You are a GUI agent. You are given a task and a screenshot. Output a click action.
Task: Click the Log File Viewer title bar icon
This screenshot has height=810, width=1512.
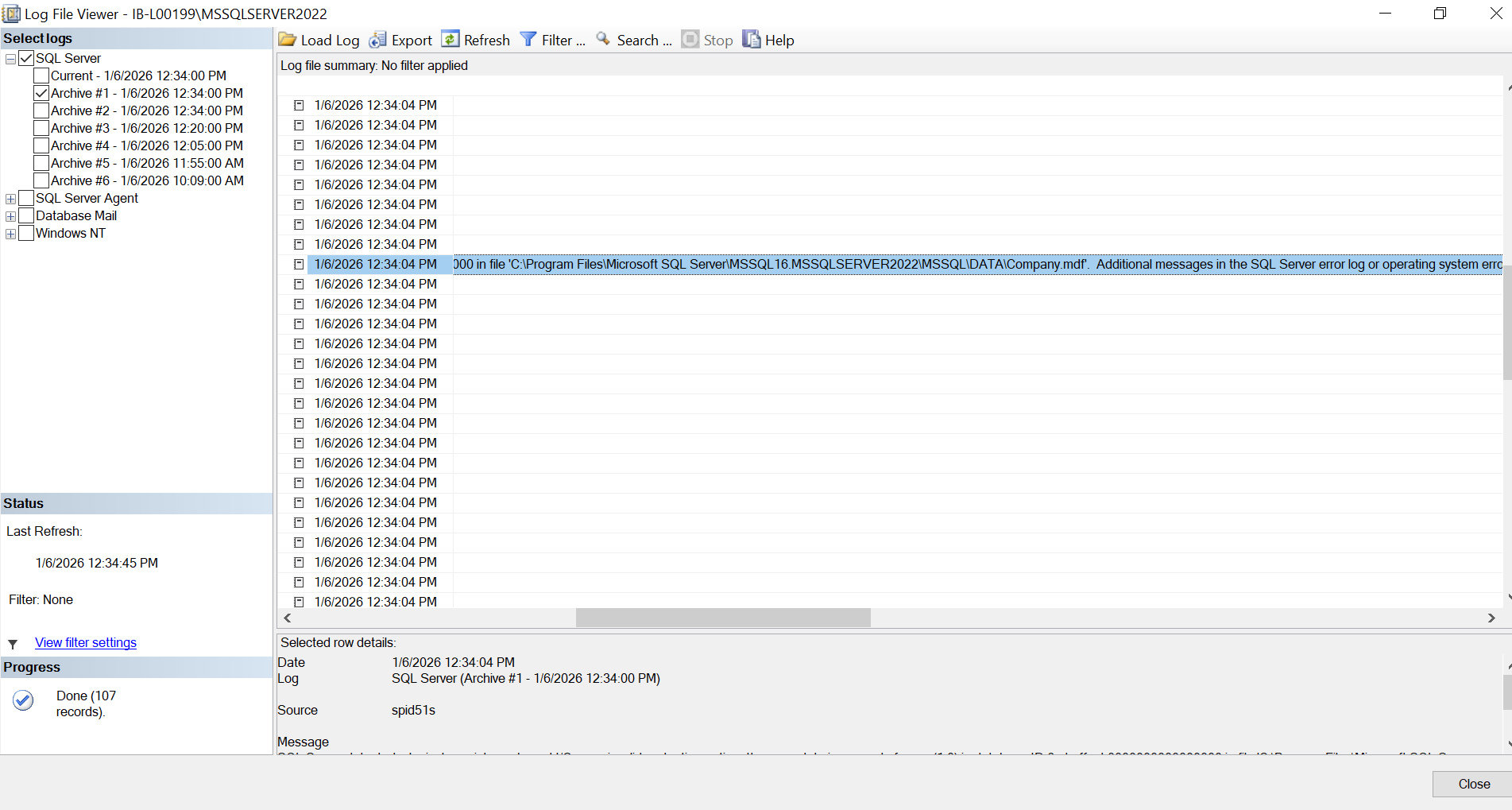(11, 14)
